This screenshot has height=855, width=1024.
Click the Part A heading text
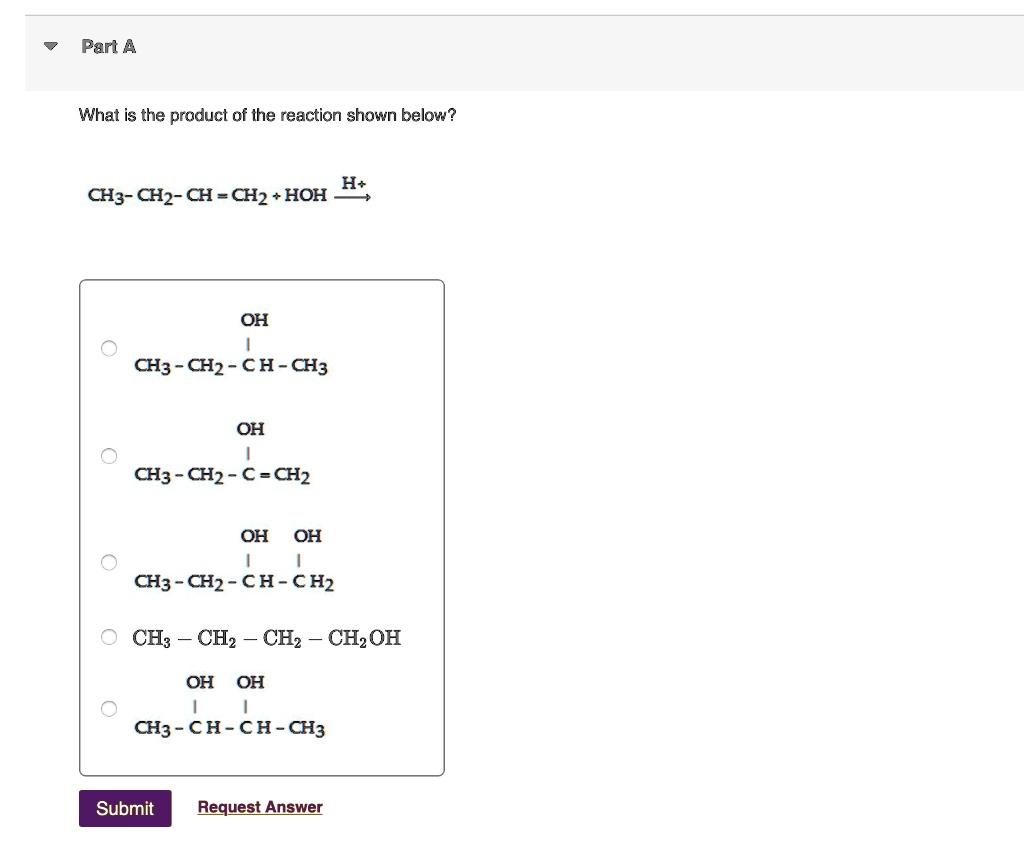(108, 46)
